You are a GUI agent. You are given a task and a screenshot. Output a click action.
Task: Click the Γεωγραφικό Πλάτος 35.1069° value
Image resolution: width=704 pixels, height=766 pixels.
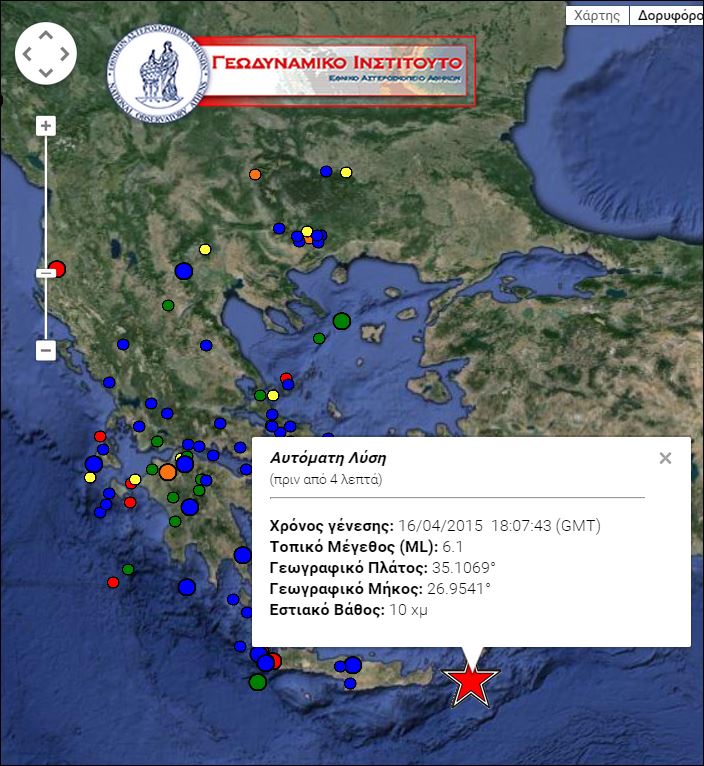(464, 568)
